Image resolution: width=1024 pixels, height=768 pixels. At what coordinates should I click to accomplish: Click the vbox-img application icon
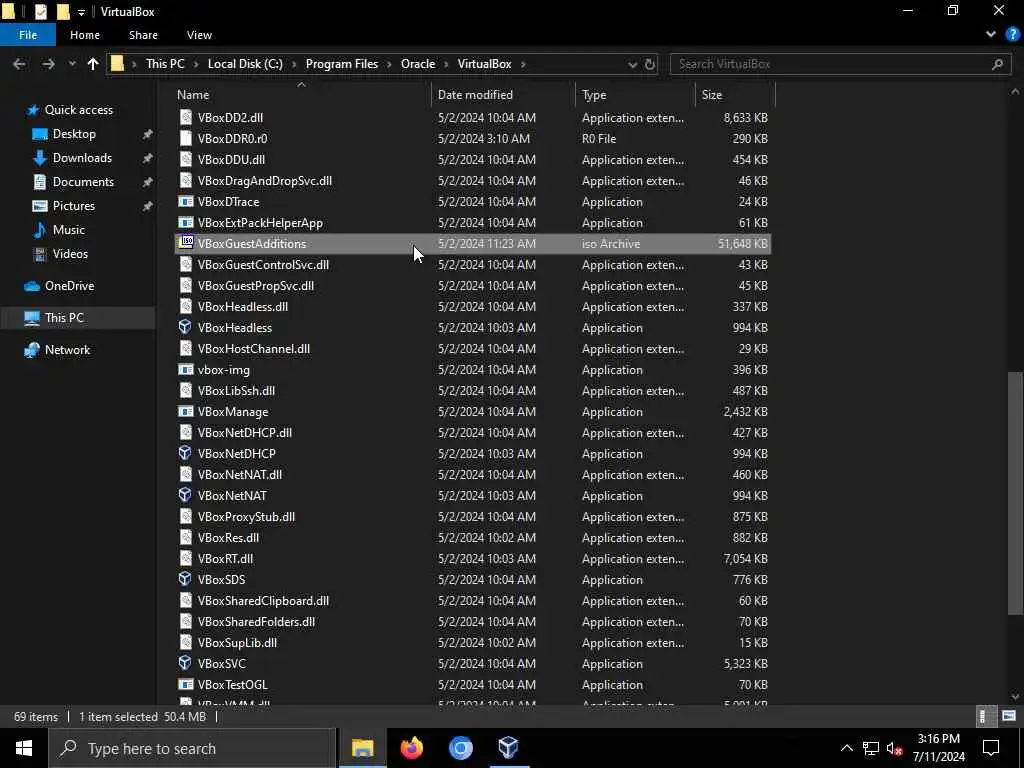186,370
